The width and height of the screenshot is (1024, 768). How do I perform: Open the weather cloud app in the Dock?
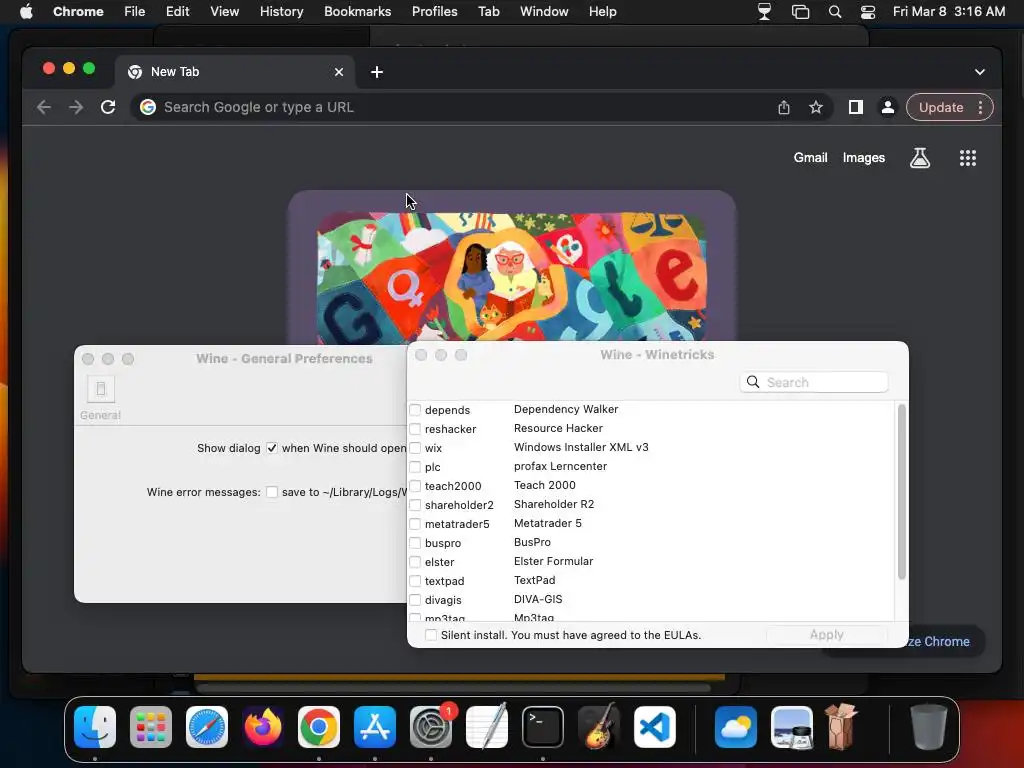coord(736,727)
